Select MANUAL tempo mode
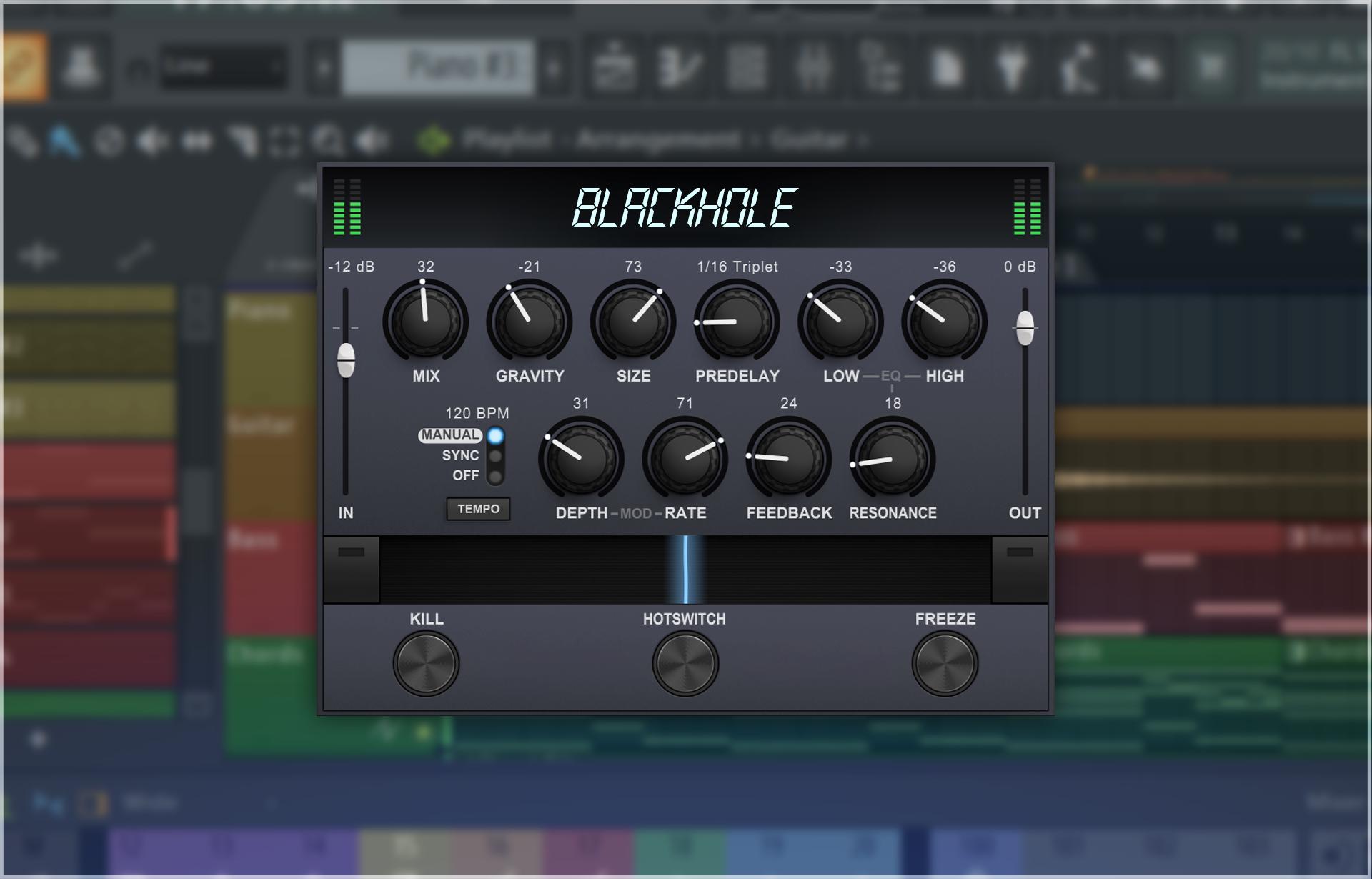1372x879 pixels. pos(495,435)
